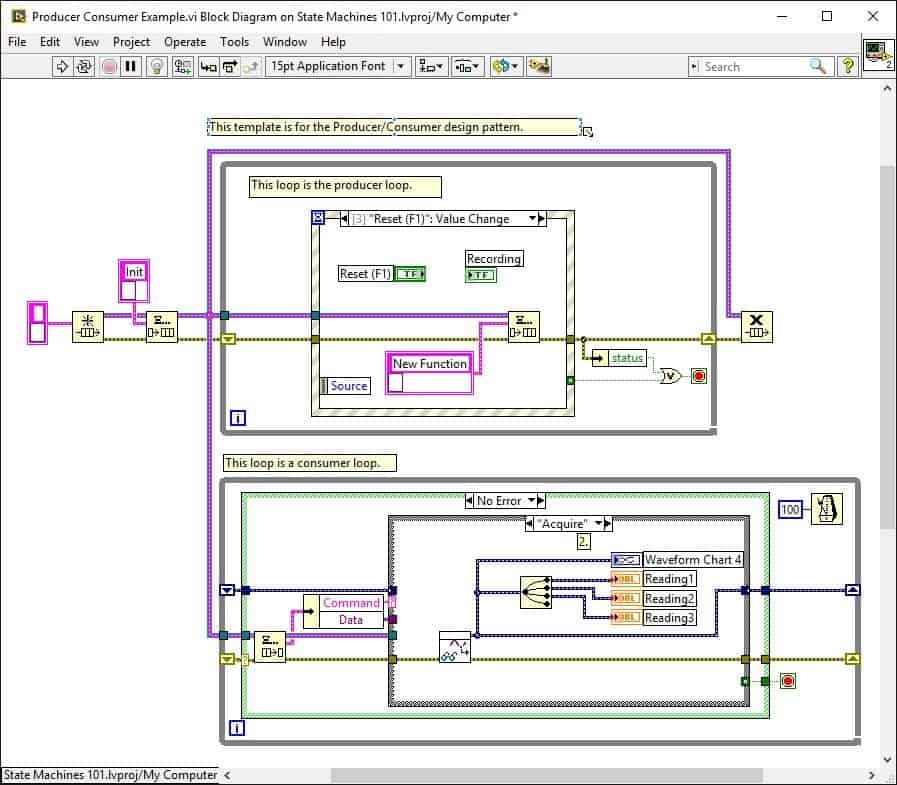Toggle the Recording boolean constant

(x=481, y=274)
